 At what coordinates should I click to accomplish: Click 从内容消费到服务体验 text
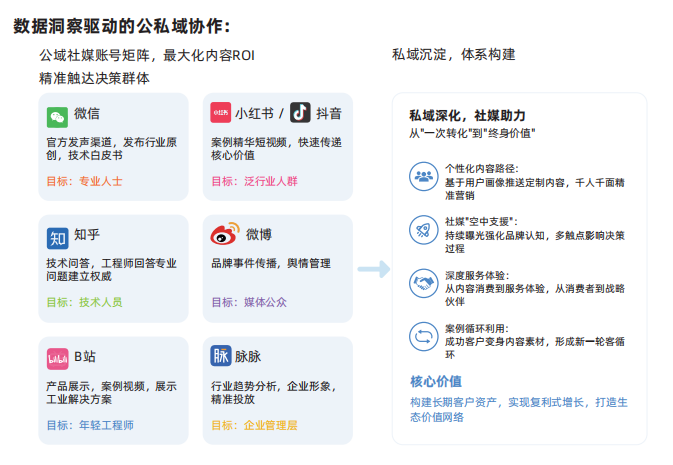tap(535, 295)
